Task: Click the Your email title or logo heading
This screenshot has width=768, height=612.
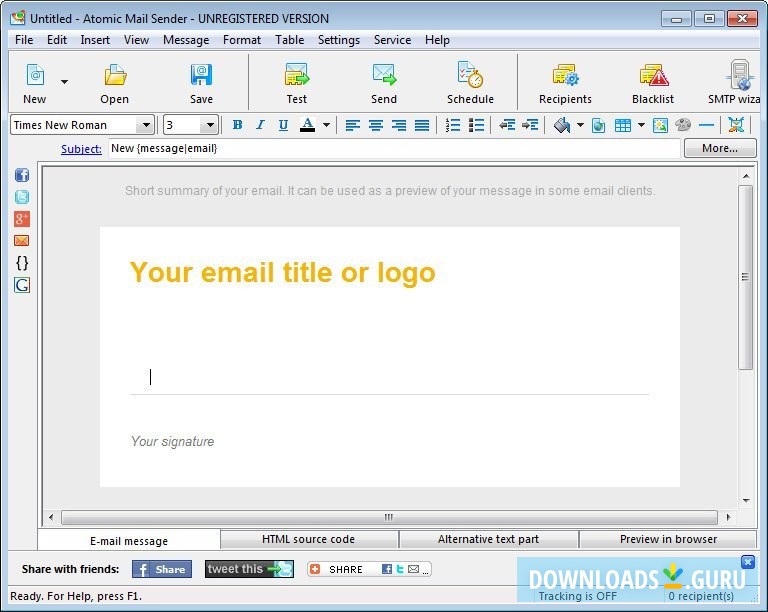Action: (x=283, y=272)
